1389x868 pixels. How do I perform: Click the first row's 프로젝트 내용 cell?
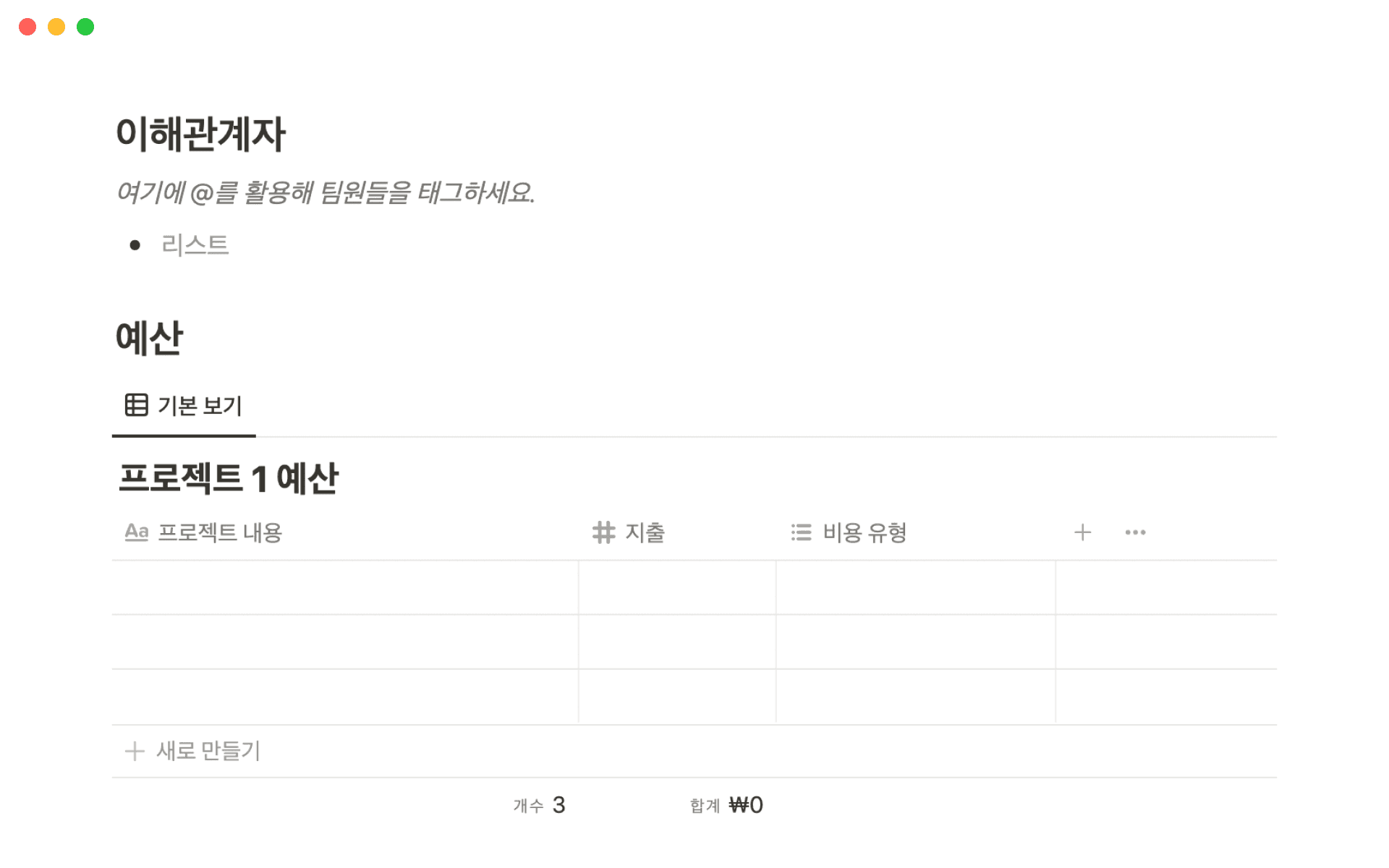click(x=344, y=587)
